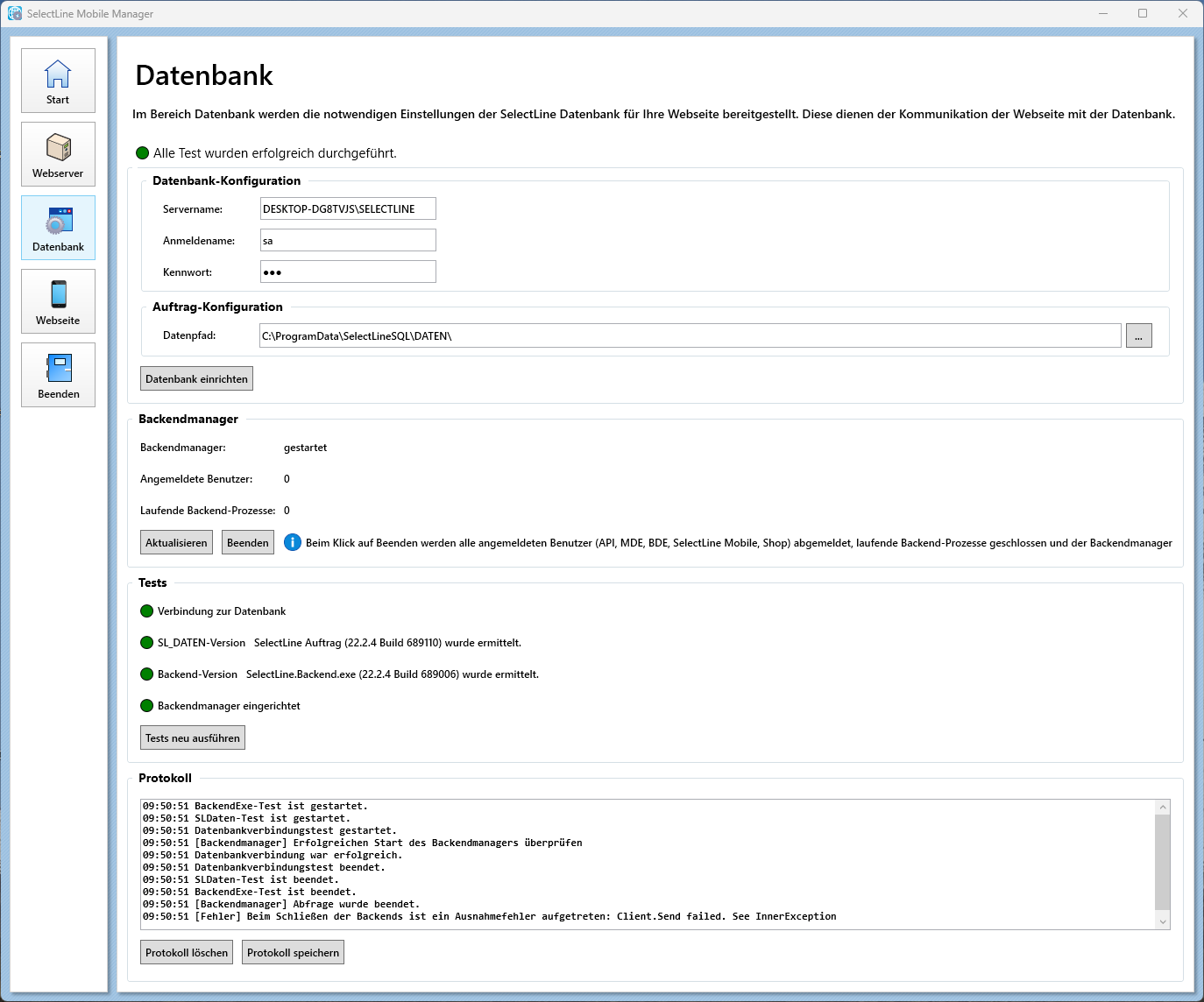Click green indicator for Backend-Version
The width and height of the screenshot is (1204, 1002).
click(147, 674)
